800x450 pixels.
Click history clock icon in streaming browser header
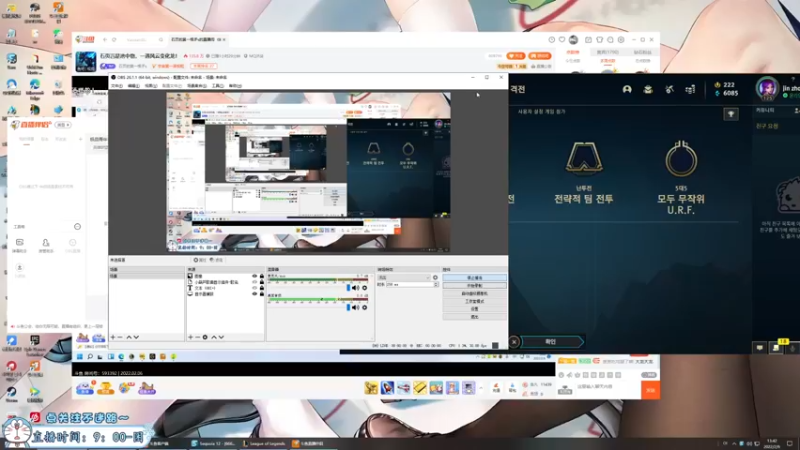point(552,39)
